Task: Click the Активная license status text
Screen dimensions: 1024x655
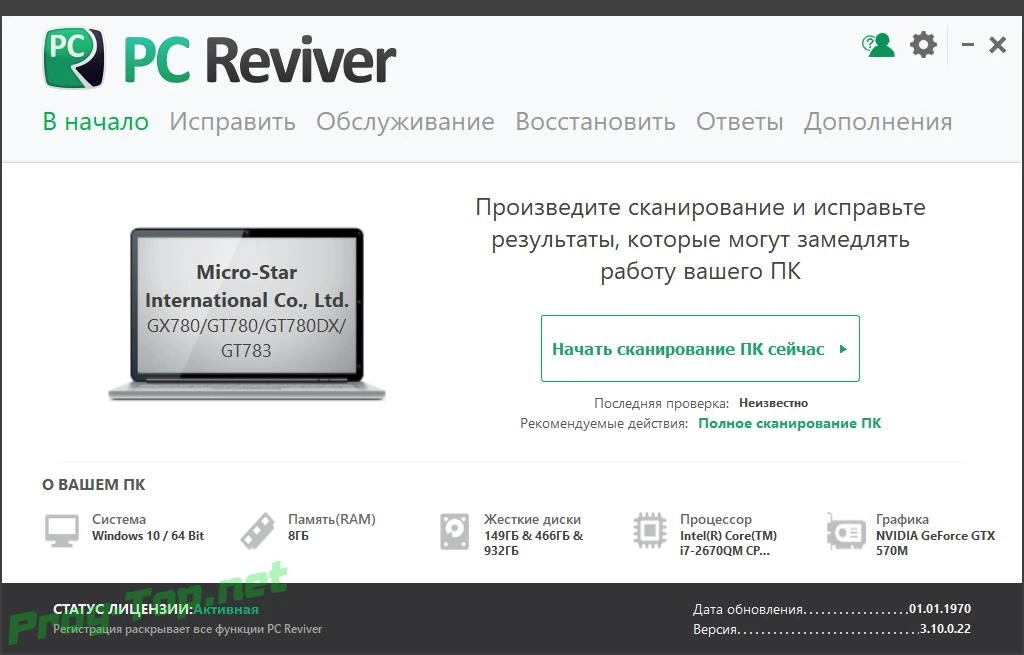Action: tap(226, 609)
